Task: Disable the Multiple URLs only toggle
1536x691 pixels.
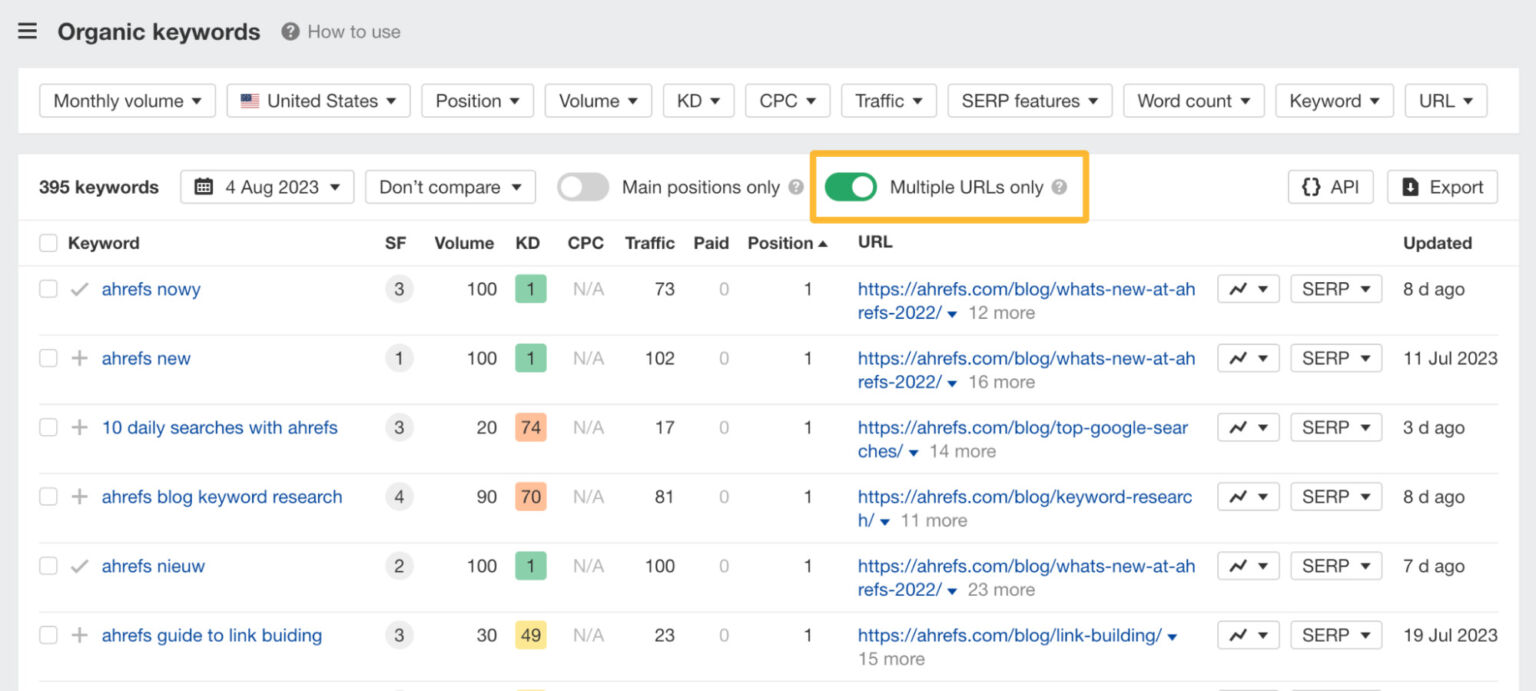Action: [851, 187]
